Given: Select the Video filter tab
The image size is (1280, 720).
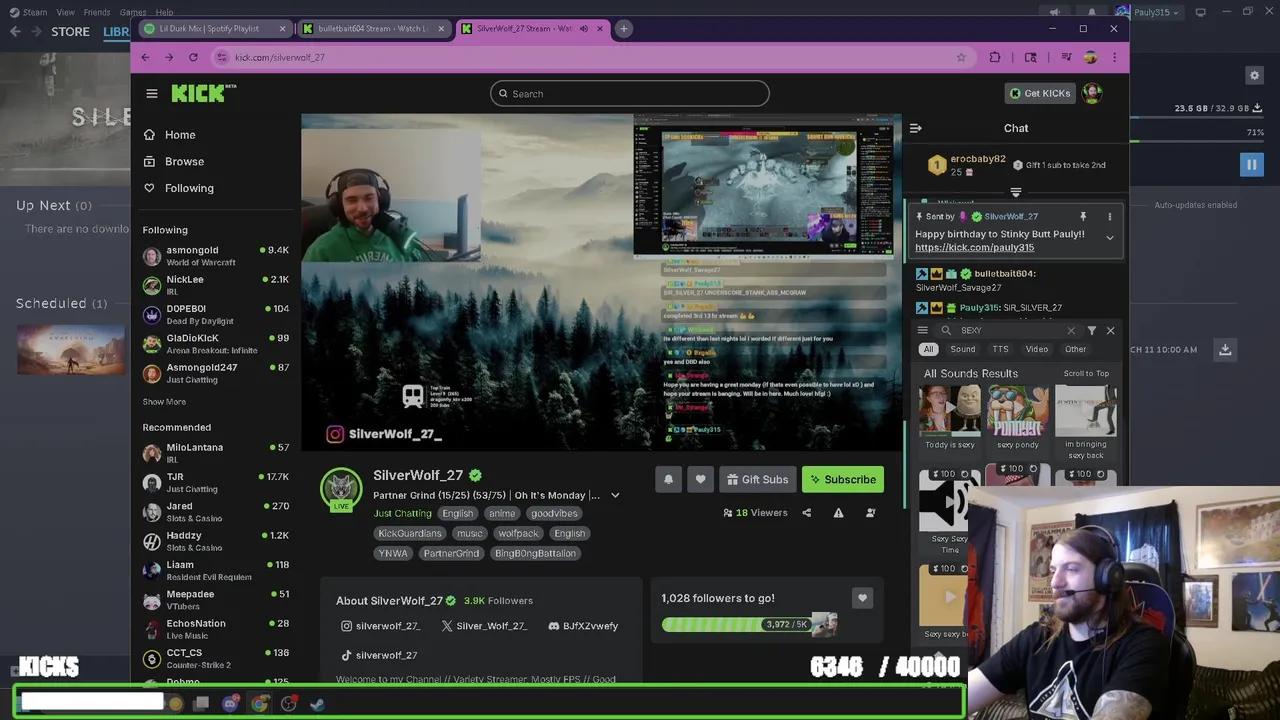Looking at the screenshot, I should pos(1037,349).
